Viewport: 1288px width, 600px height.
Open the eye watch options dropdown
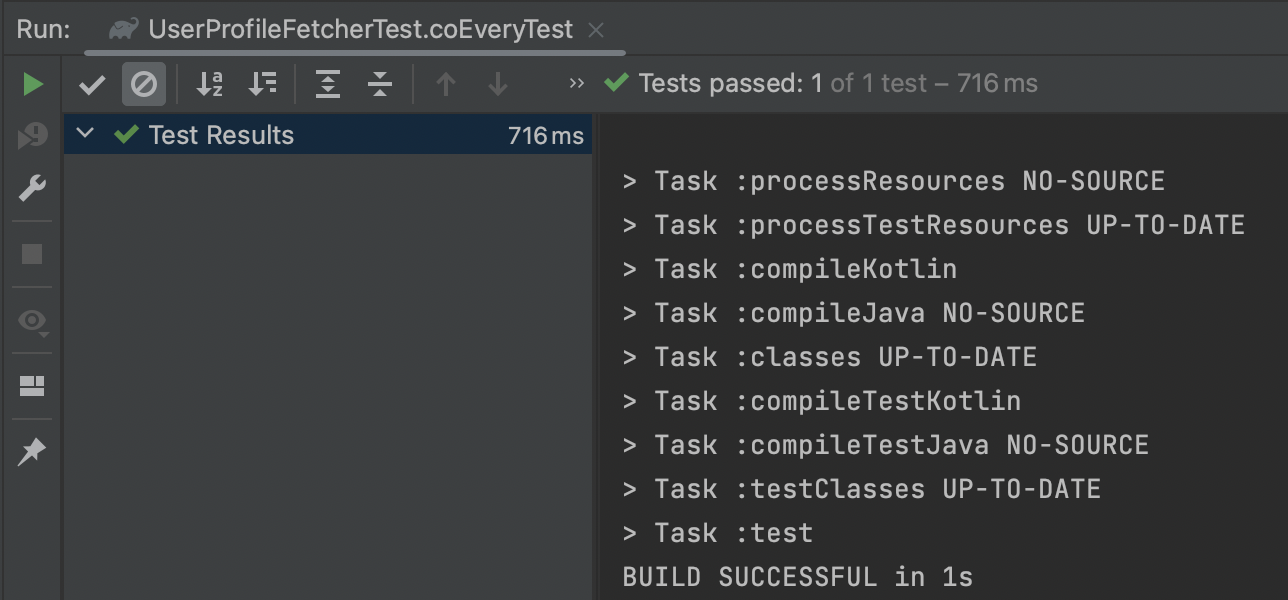point(33,321)
